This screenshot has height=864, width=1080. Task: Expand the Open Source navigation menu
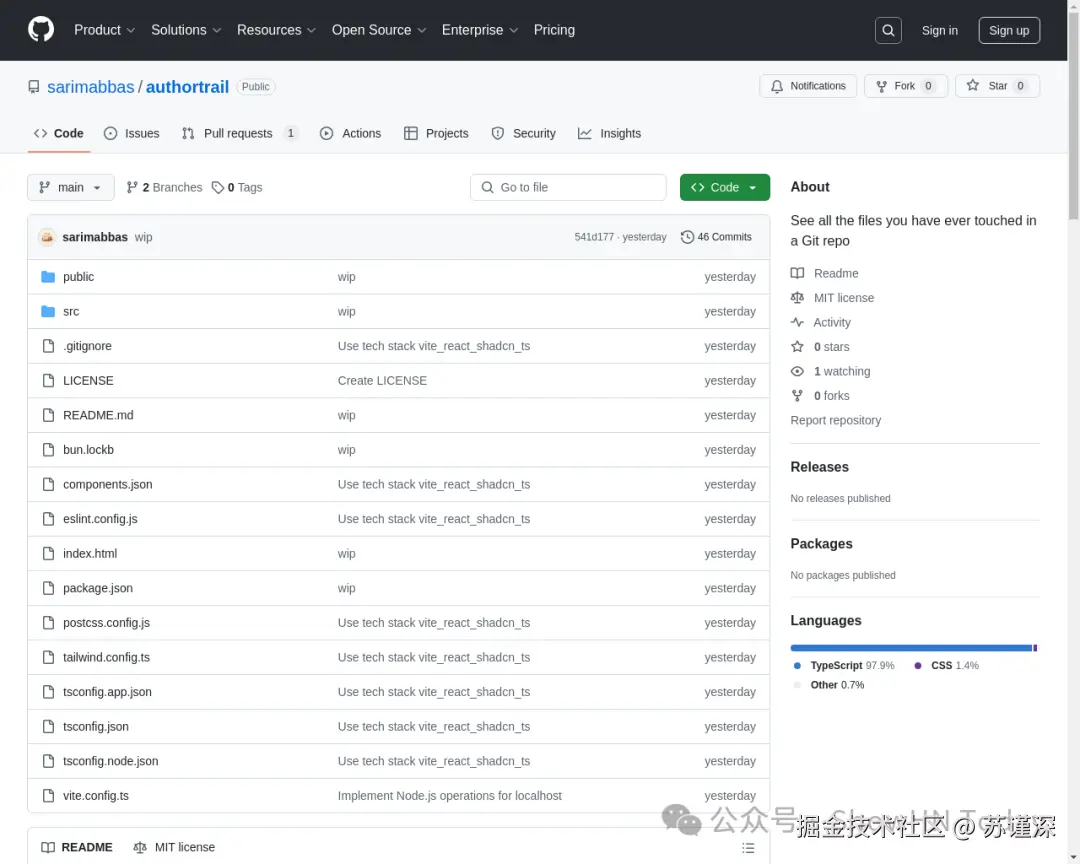coord(379,30)
